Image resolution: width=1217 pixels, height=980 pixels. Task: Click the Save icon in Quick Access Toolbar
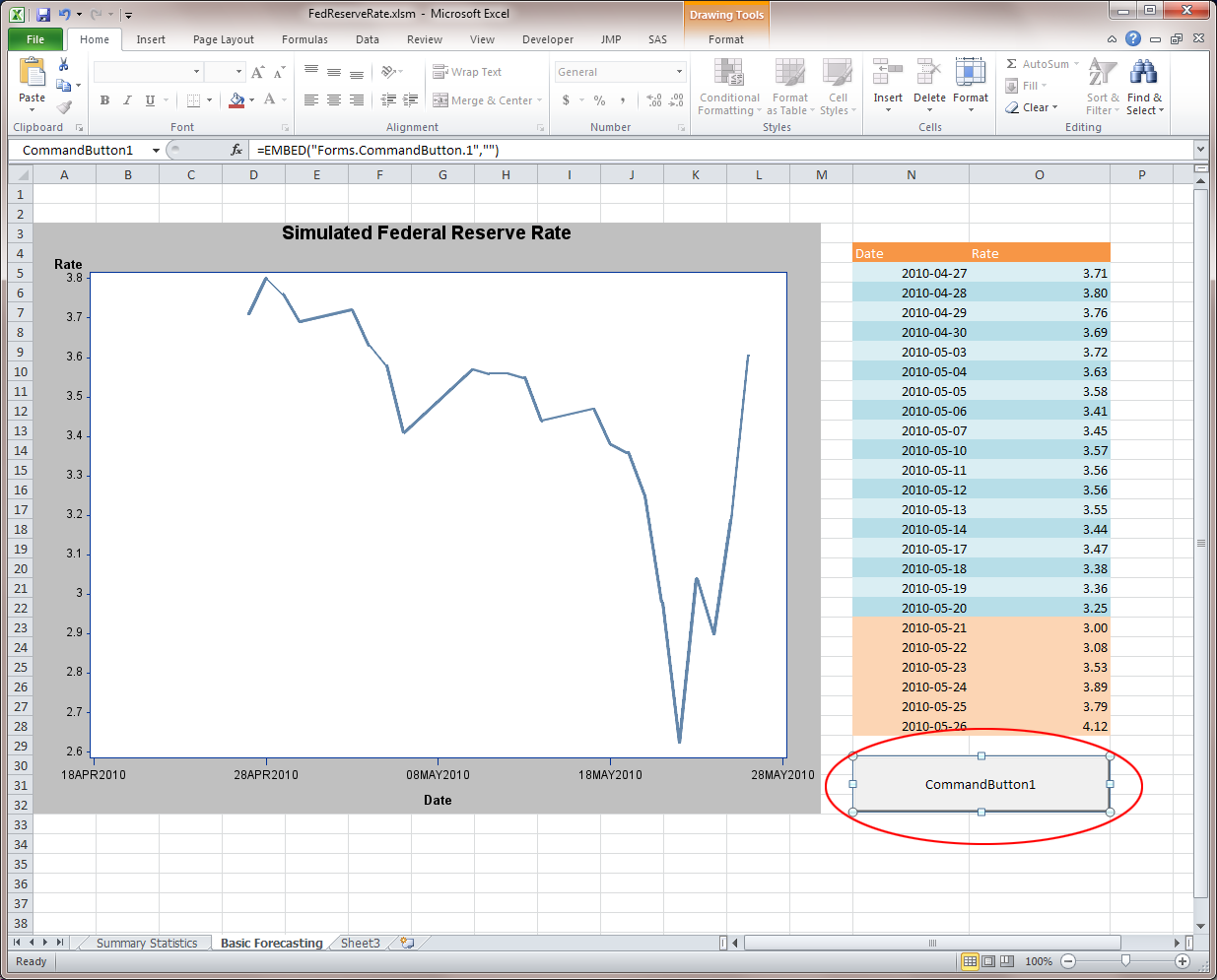click(x=43, y=15)
